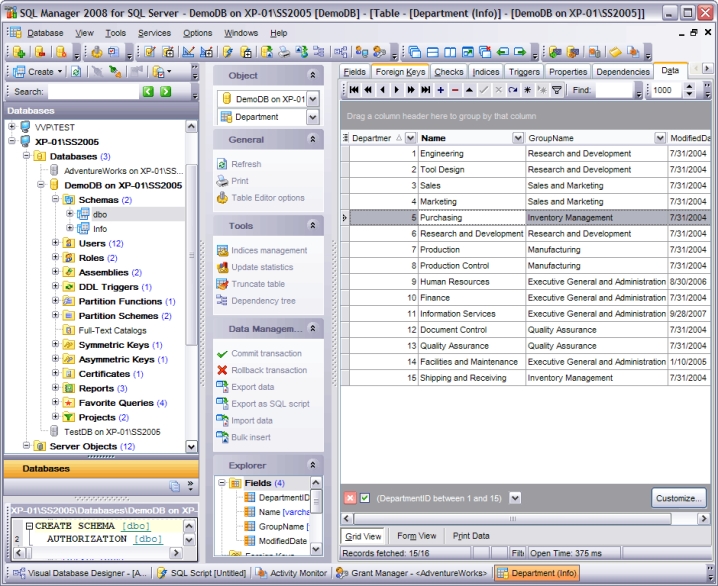The height and width of the screenshot is (586, 718).
Task: Click the Rollback transaction icon
Action: tap(222, 370)
